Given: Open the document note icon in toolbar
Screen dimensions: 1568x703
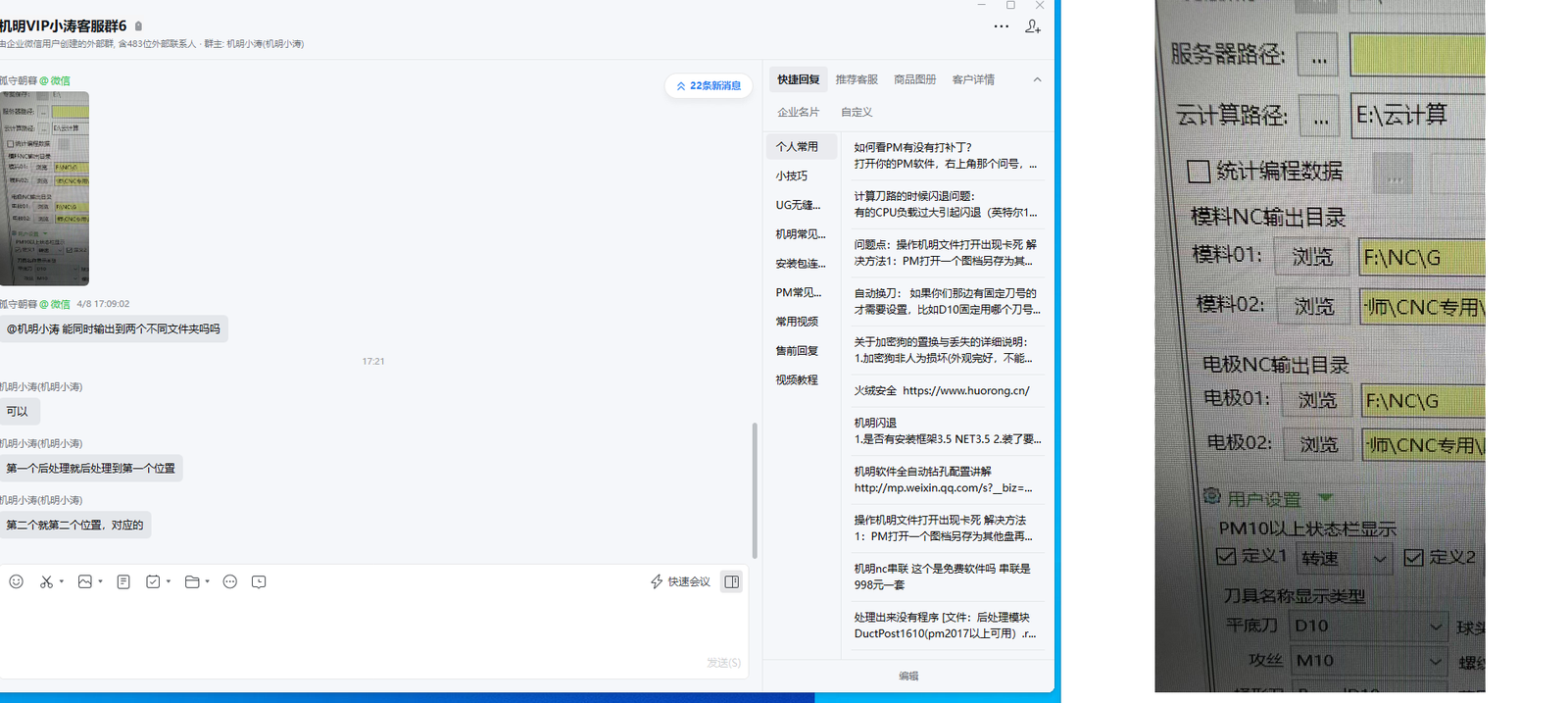Looking at the screenshot, I should 123,581.
